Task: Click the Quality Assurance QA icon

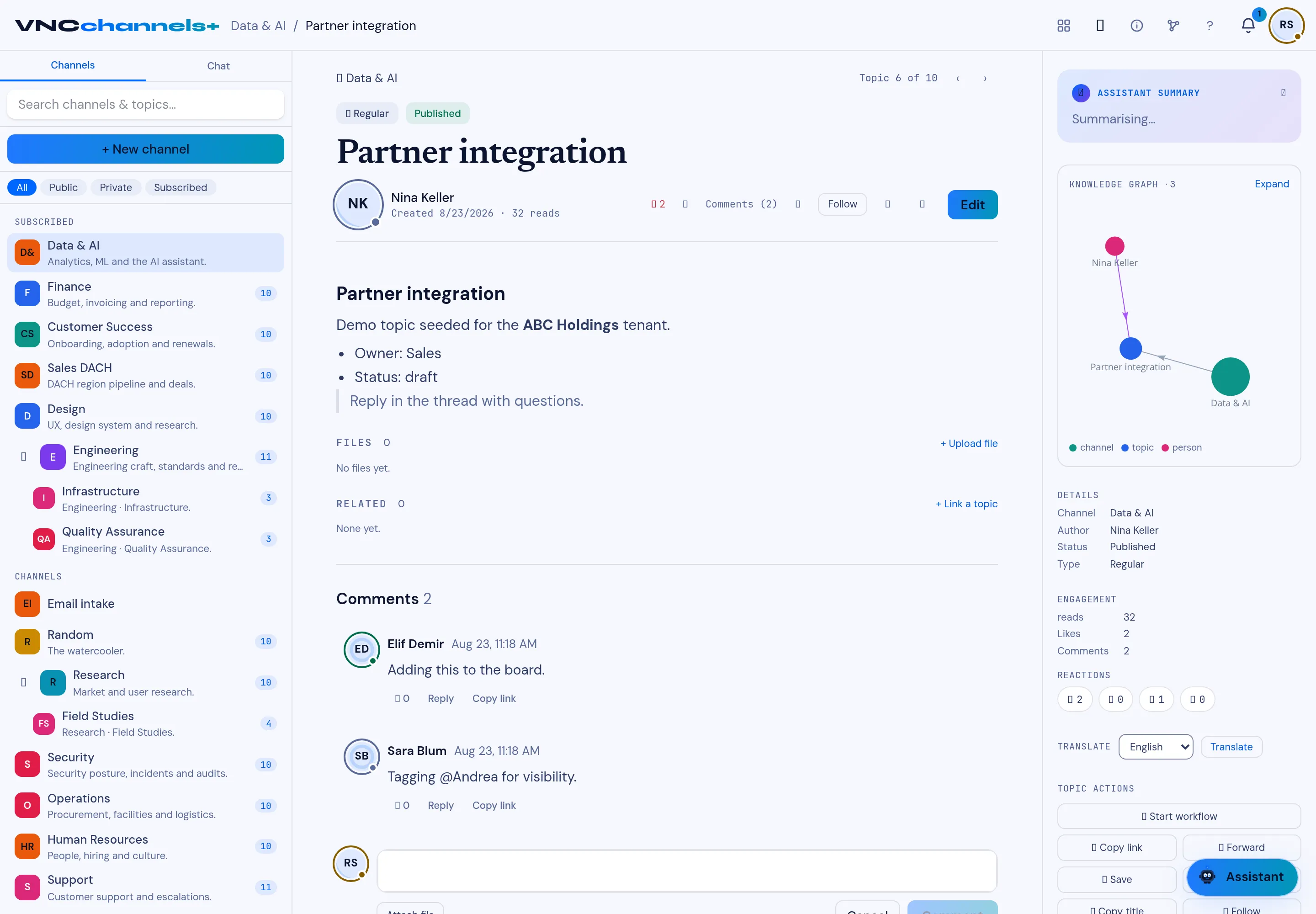Action: click(43, 539)
